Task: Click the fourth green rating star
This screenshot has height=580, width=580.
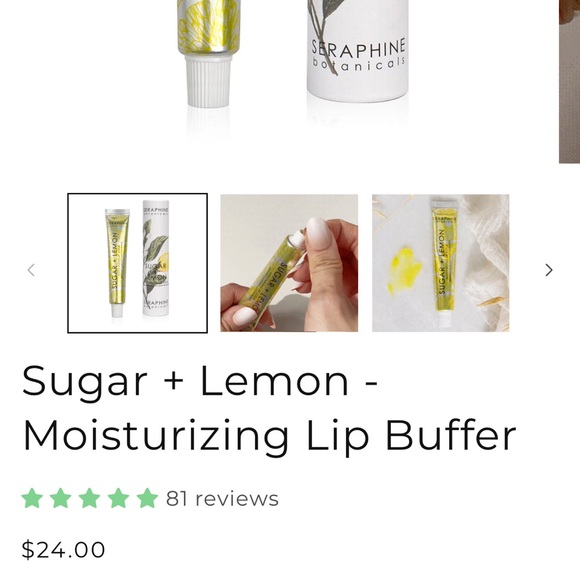Action: 118,498
